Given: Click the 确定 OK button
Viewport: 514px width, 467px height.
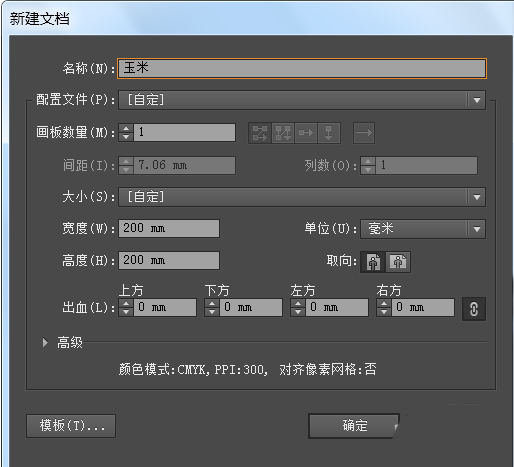Looking at the screenshot, I should pos(354,426).
